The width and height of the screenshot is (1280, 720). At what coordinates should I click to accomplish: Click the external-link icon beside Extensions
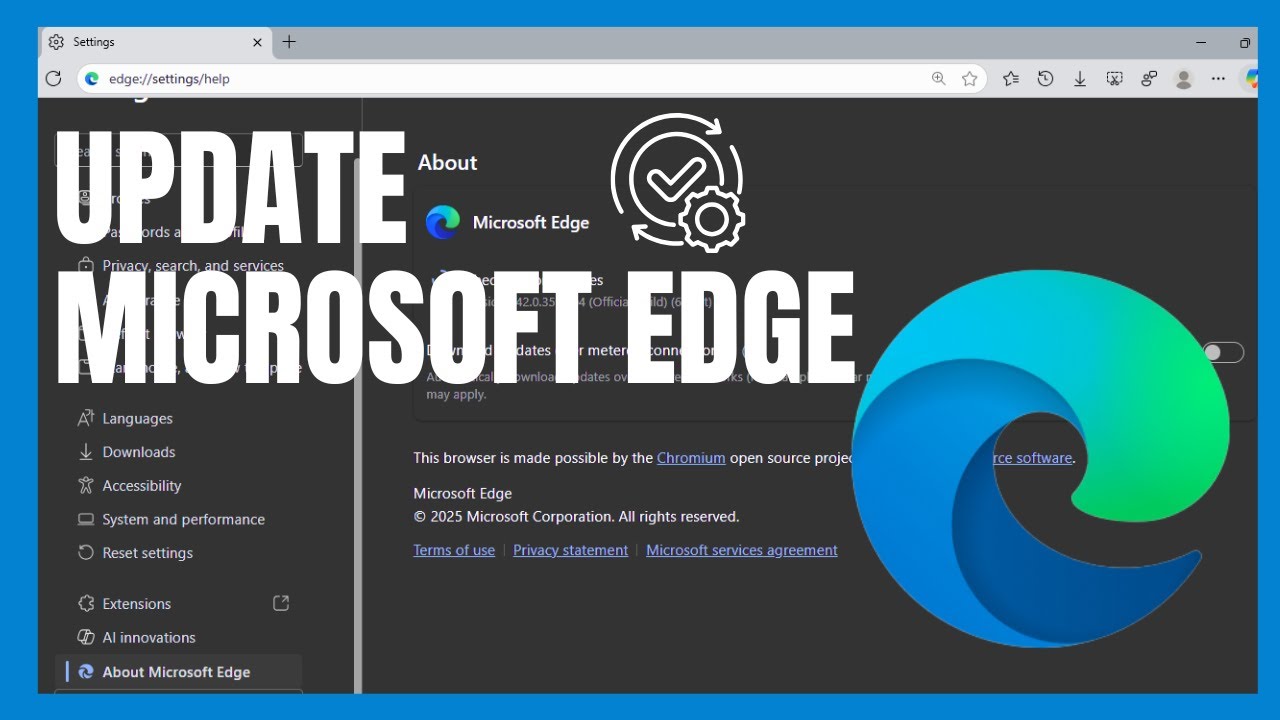click(x=281, y=603)
